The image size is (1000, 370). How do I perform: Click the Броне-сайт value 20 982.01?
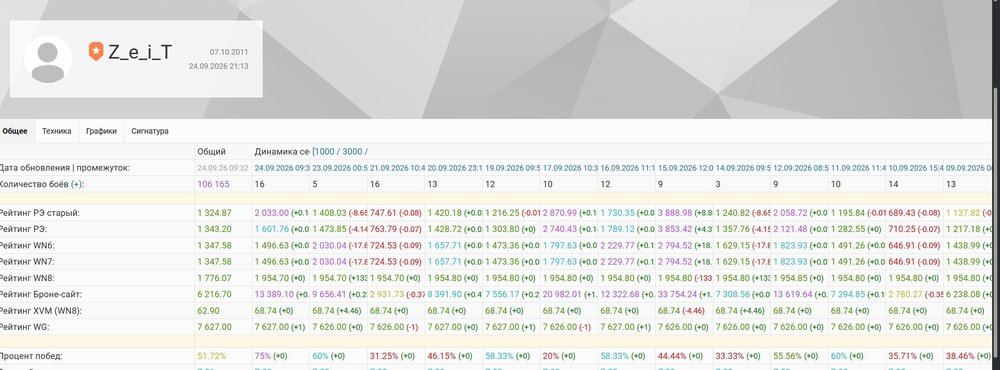562,295
